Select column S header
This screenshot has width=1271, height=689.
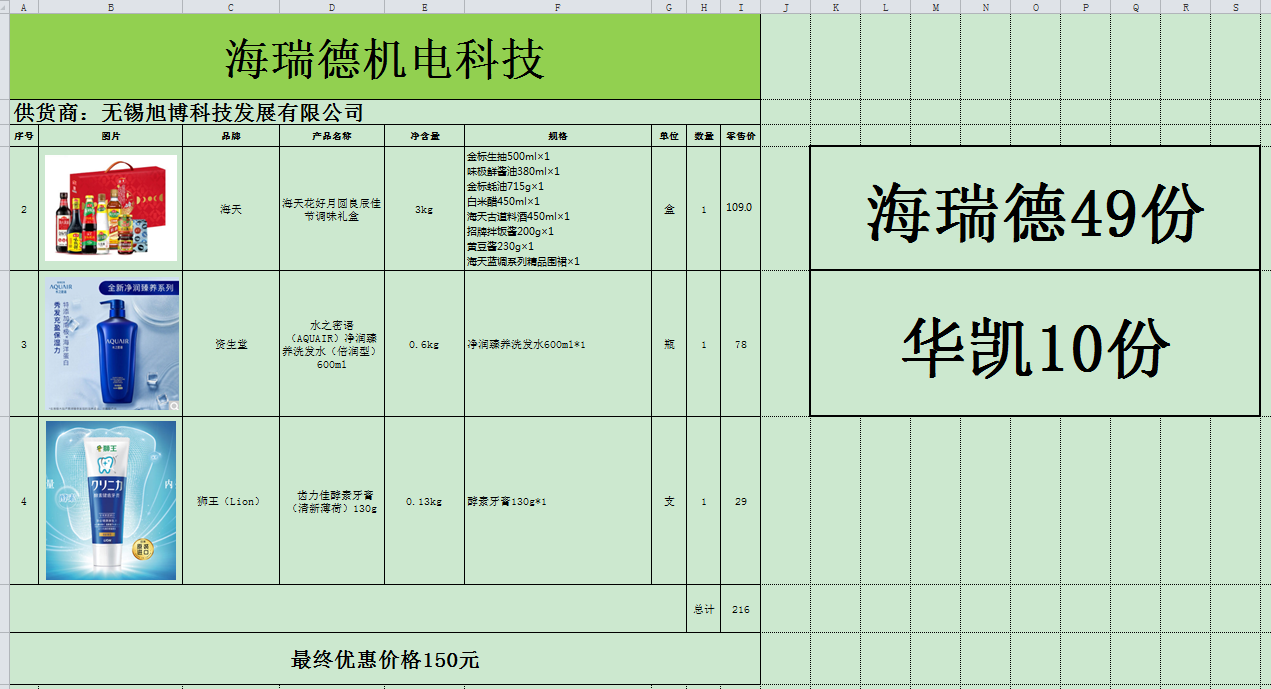pos(1236,7)
